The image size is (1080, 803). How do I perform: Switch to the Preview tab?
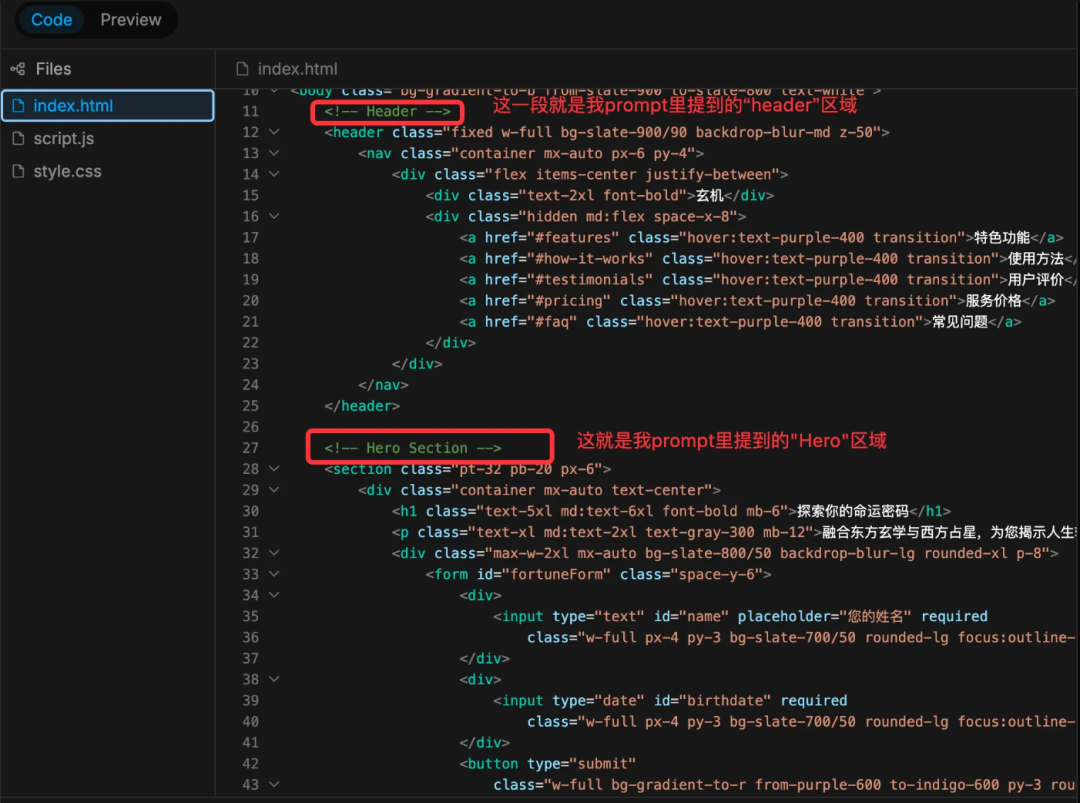131,19
